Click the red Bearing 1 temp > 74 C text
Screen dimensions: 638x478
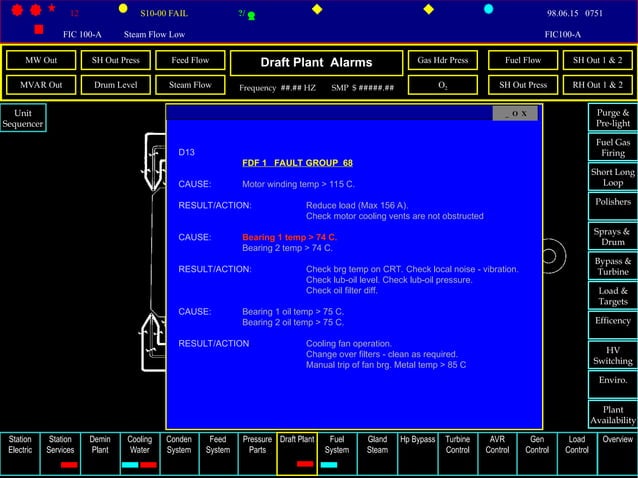289,237
